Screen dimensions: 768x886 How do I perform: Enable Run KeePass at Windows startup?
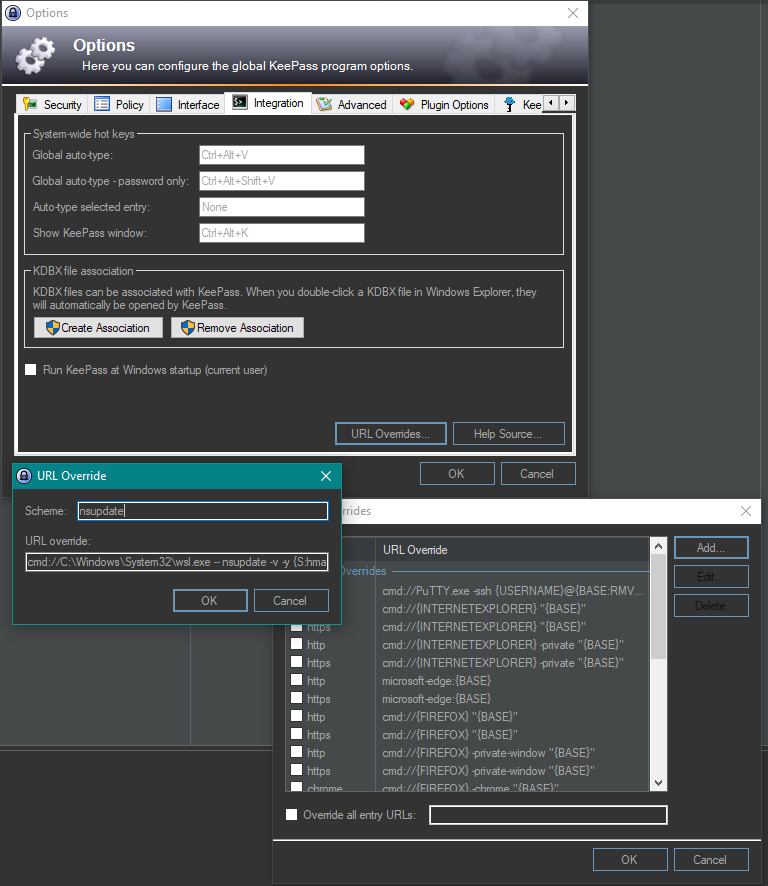point(31,370)
